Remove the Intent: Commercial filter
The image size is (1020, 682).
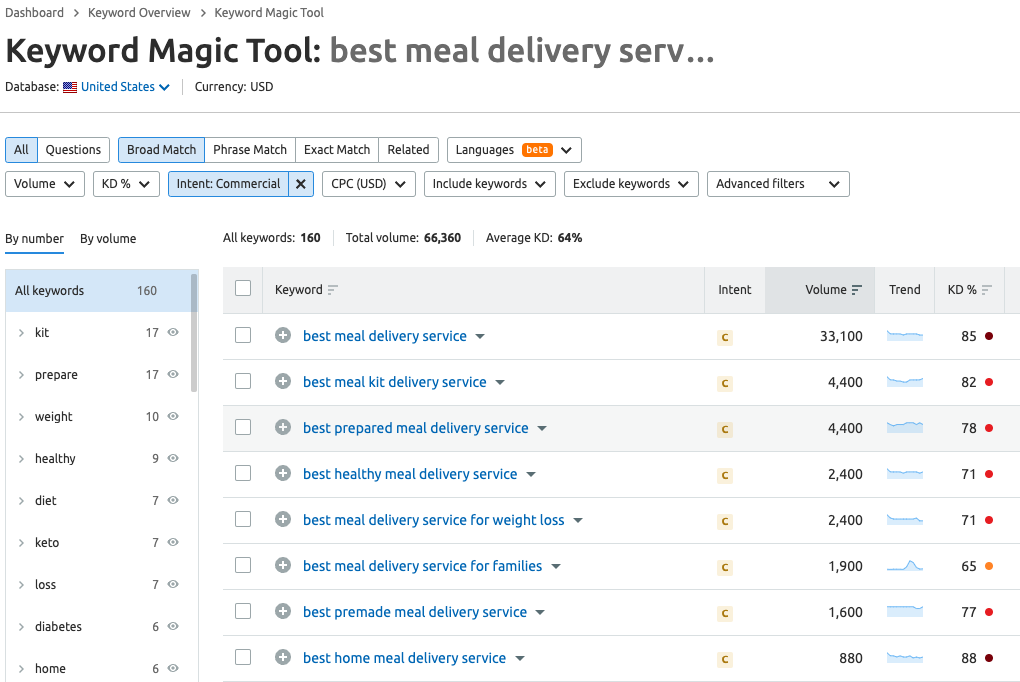[x=301, y=184]
